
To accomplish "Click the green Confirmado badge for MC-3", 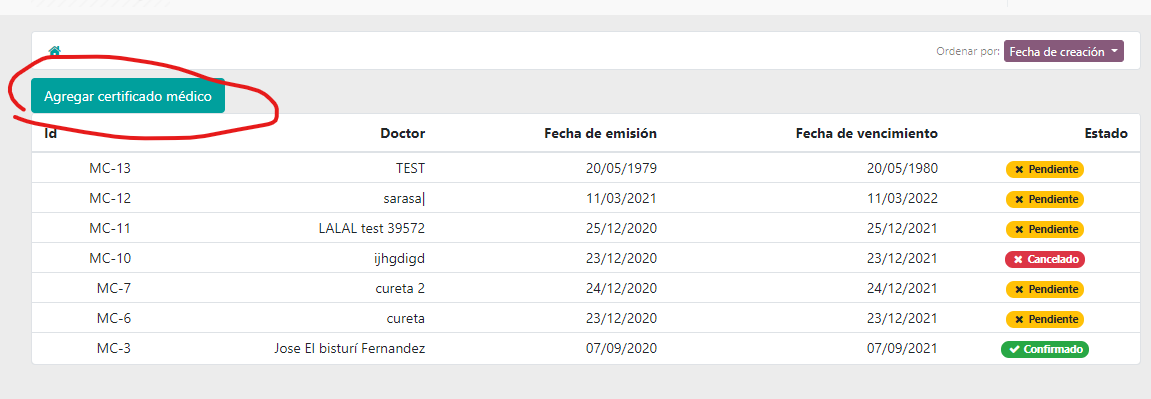I will pyautogui.click(x=1045, y=350).
